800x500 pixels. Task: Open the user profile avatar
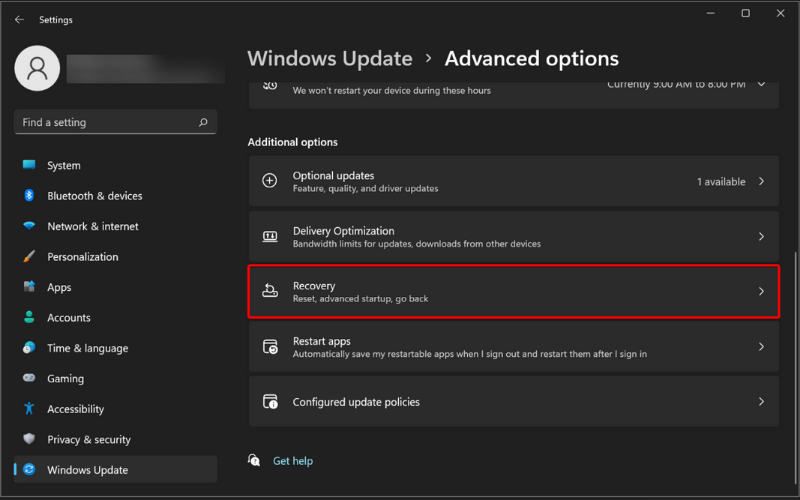pyautogui.click(x=37, y=68)
